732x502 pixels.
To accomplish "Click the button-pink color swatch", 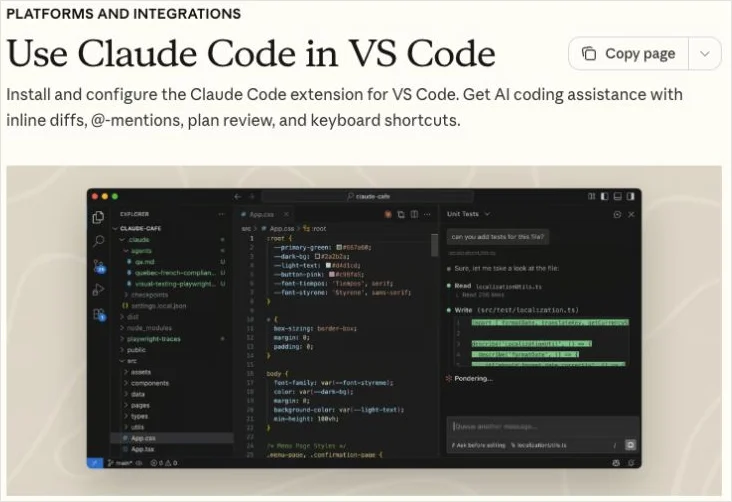I will (332, 275).
